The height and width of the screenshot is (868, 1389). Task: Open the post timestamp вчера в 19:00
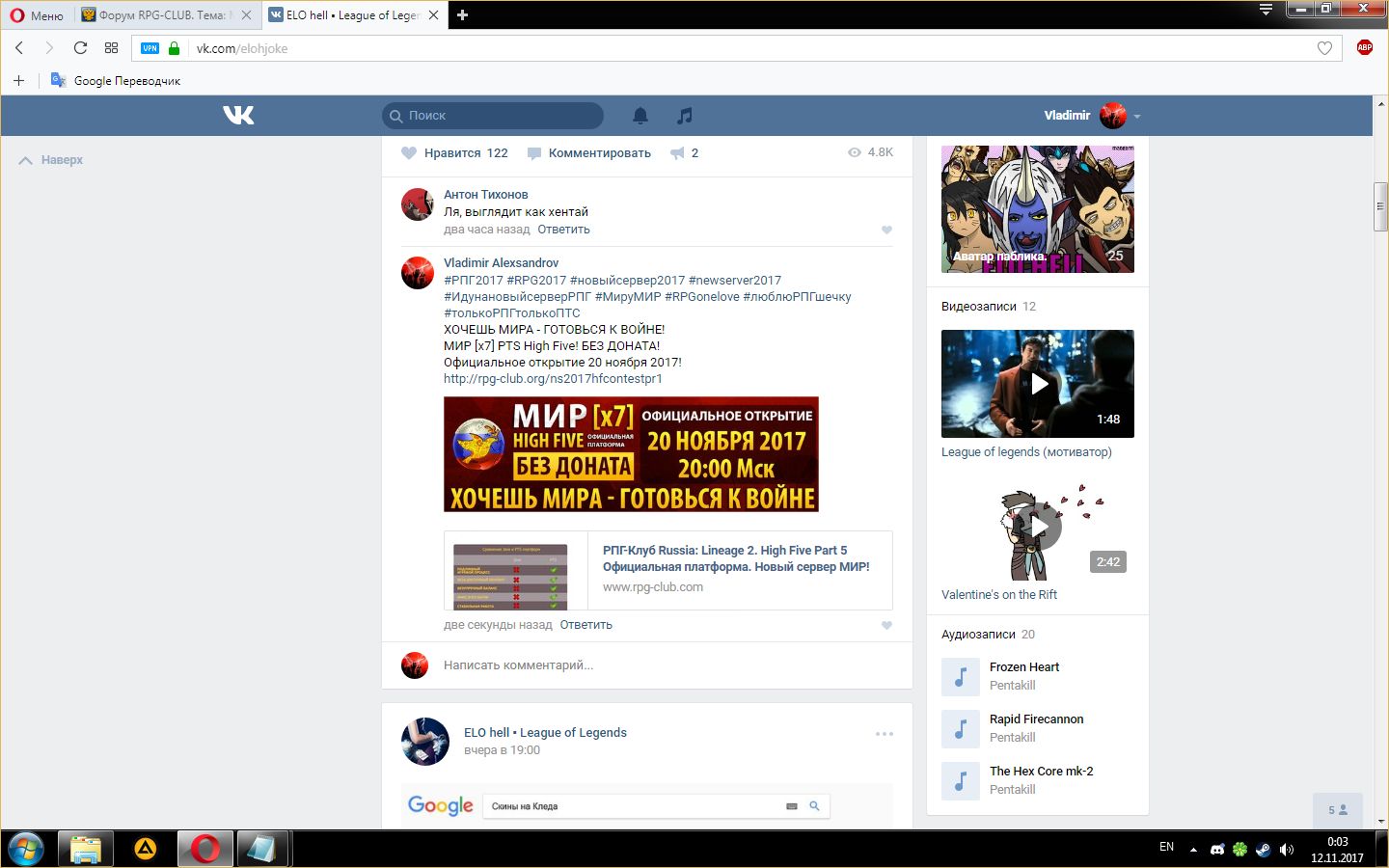pos(502,750)
